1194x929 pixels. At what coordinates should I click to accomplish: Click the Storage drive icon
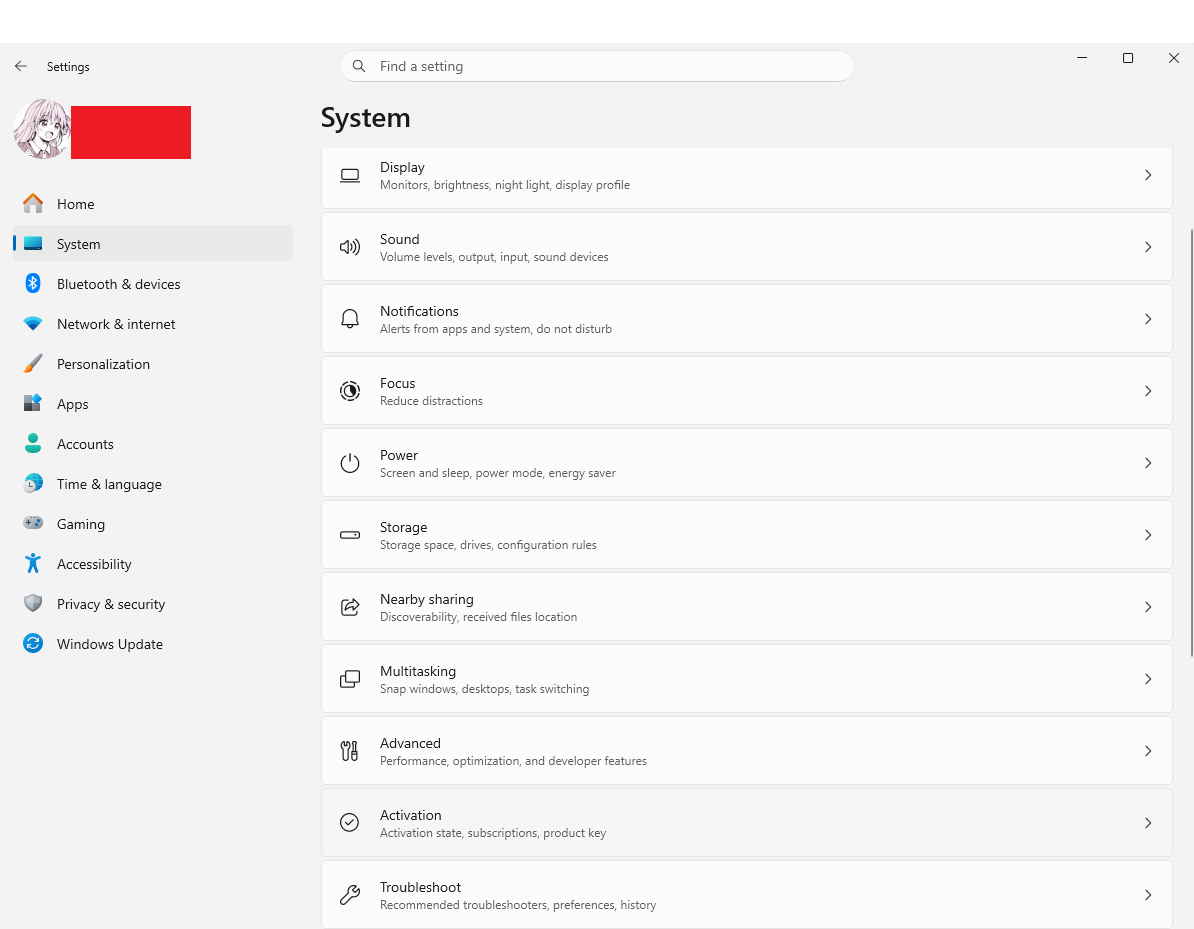coord(350,535)
